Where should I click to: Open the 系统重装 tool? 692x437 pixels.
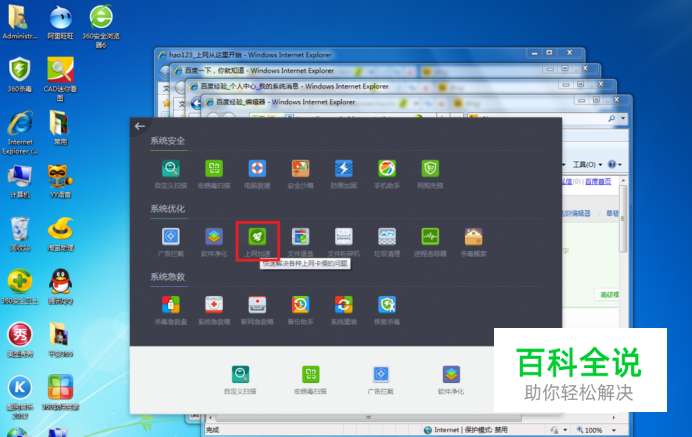click(344, 310)
